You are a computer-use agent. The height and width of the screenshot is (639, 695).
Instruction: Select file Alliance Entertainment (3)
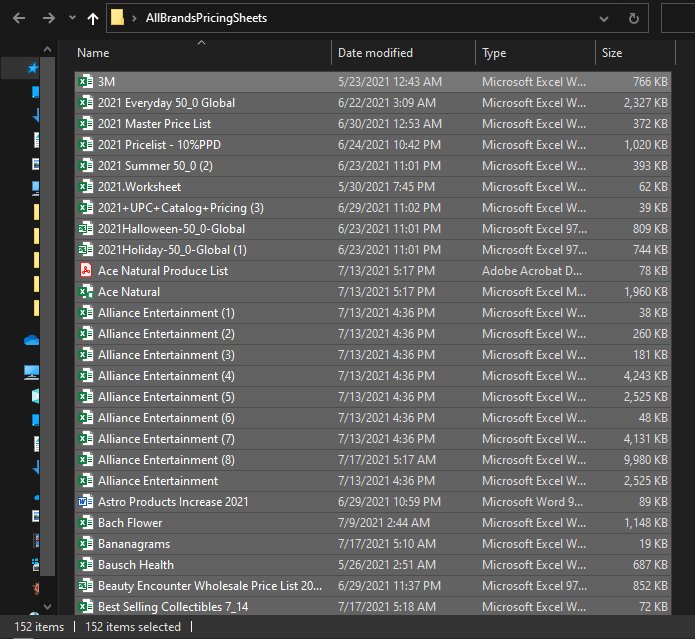pos(373,355)
